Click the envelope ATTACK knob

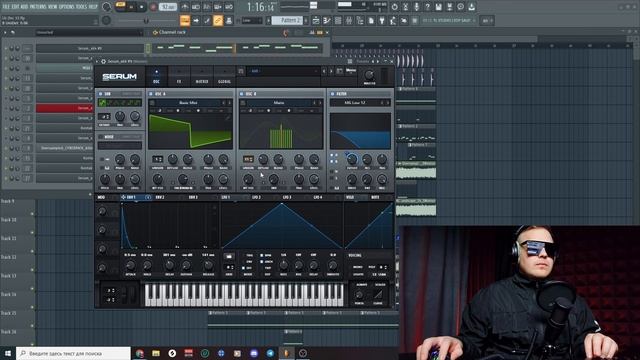130,266
